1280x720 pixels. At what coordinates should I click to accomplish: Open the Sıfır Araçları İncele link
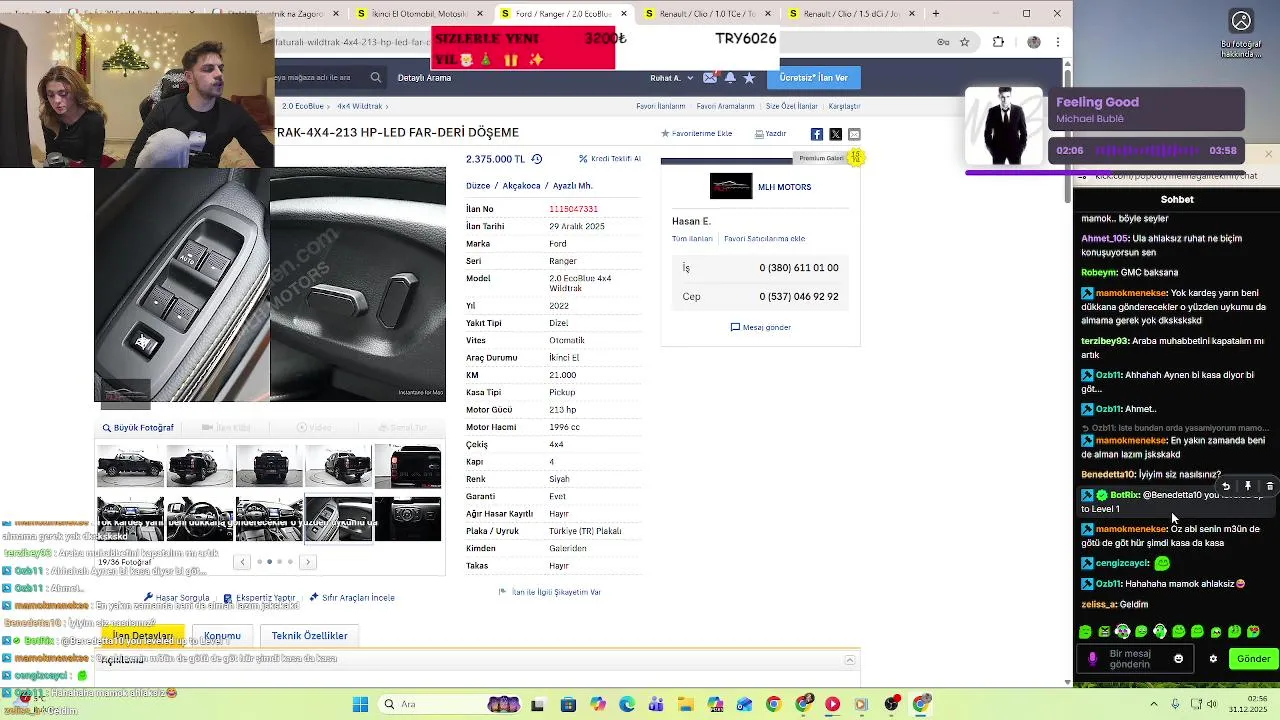pos(352,598)
